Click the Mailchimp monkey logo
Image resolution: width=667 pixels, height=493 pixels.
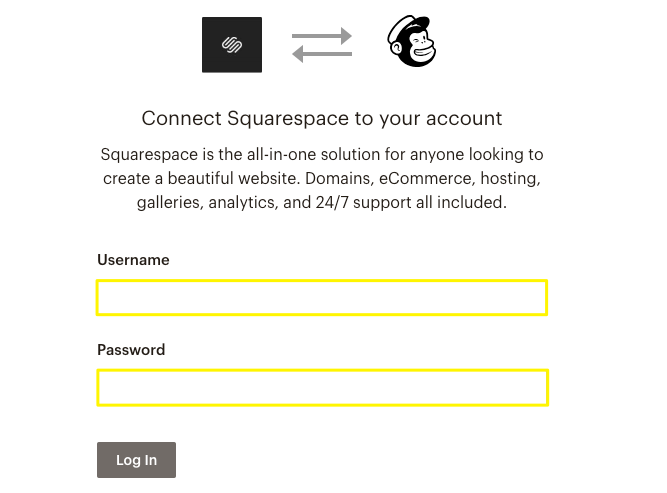(412, 44)
